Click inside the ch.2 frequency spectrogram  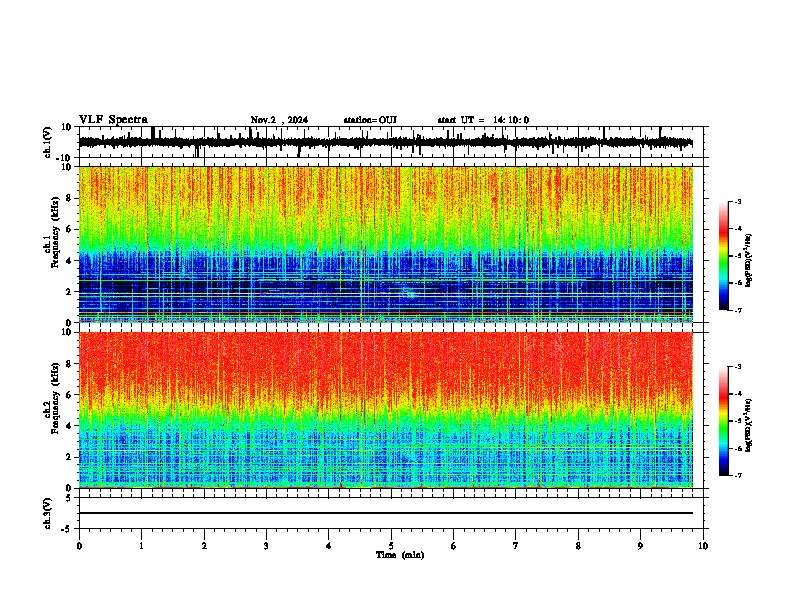(x=385, y=410)
